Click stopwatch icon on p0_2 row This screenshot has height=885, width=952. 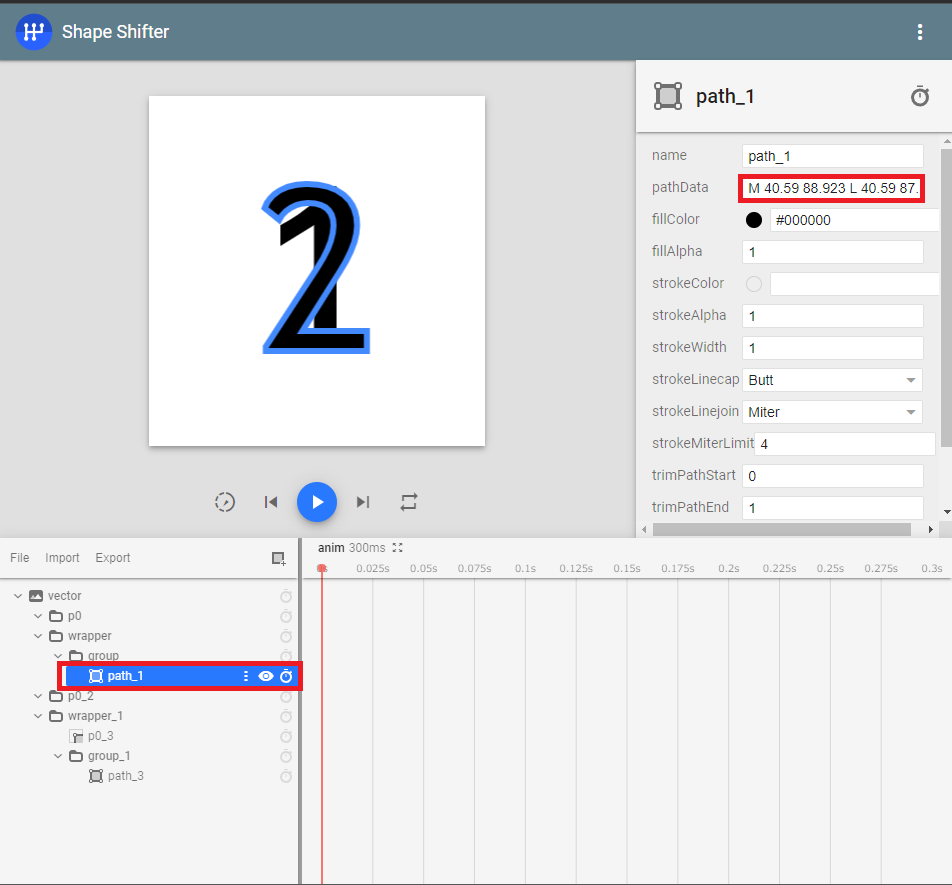tap(286, 697)
